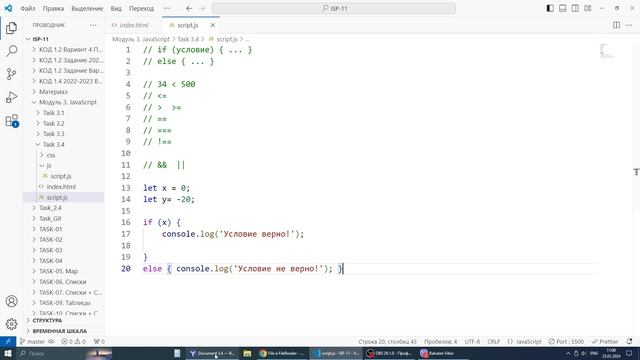The image size is (640, 360).
Task: Open Правка menu
Action: click(53, 8)
